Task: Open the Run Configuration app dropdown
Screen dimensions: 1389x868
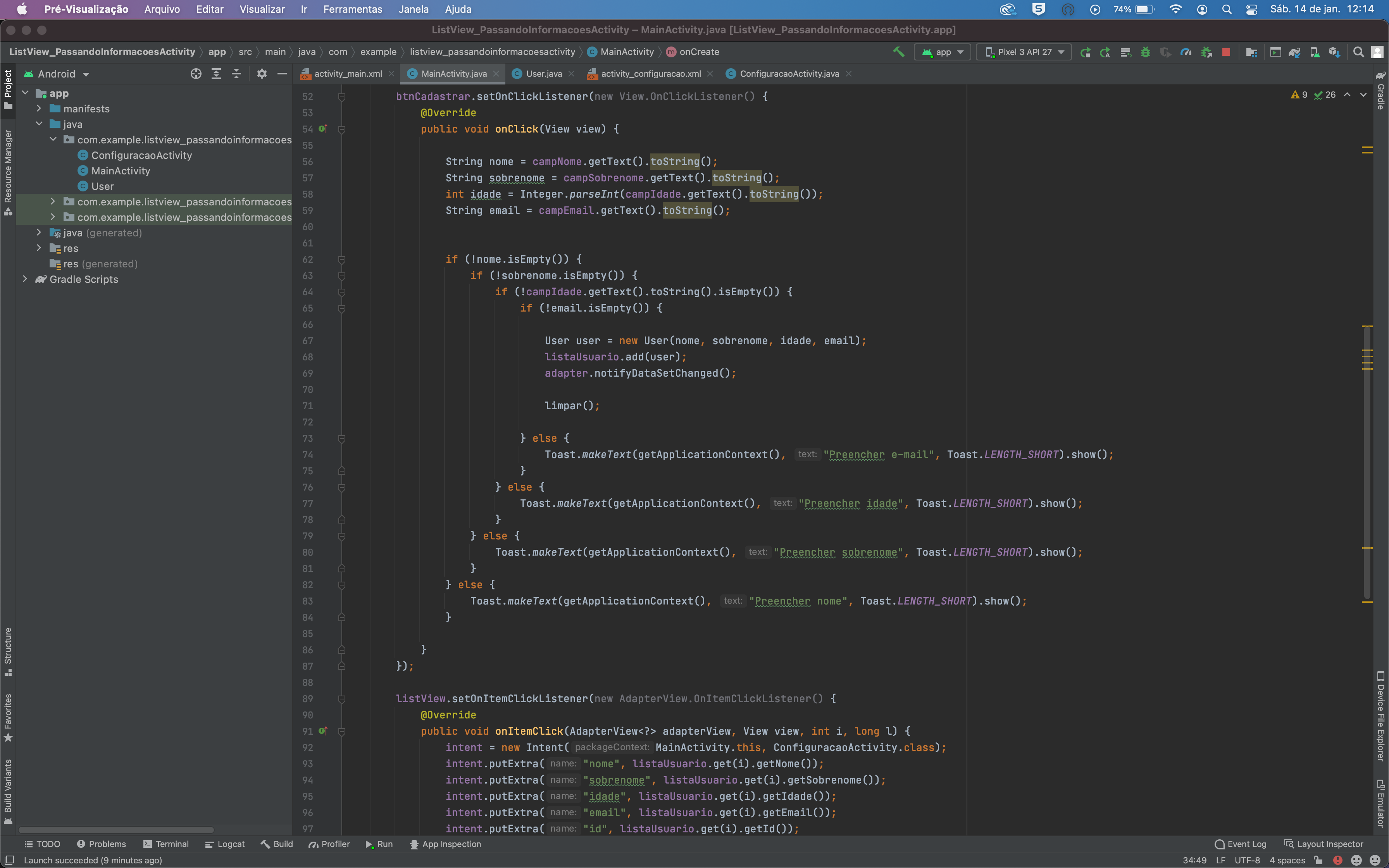Action: [943, 52]
